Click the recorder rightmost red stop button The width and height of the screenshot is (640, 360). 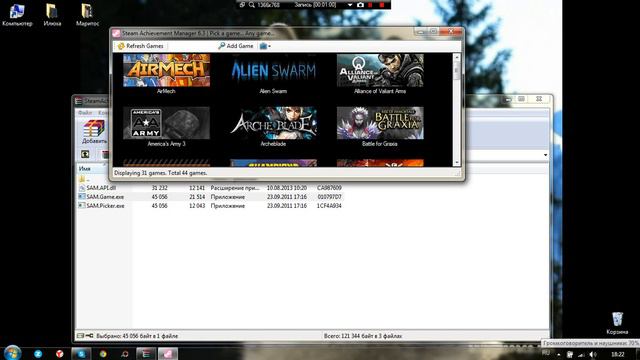click(382, 5)
